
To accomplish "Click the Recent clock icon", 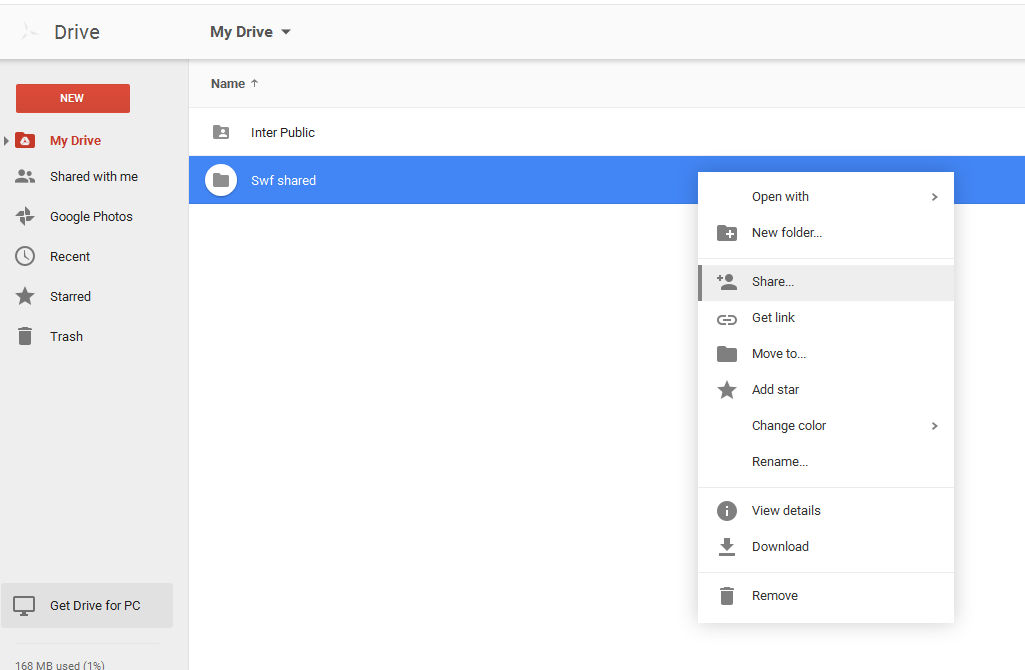I will (x=25, y=256).
